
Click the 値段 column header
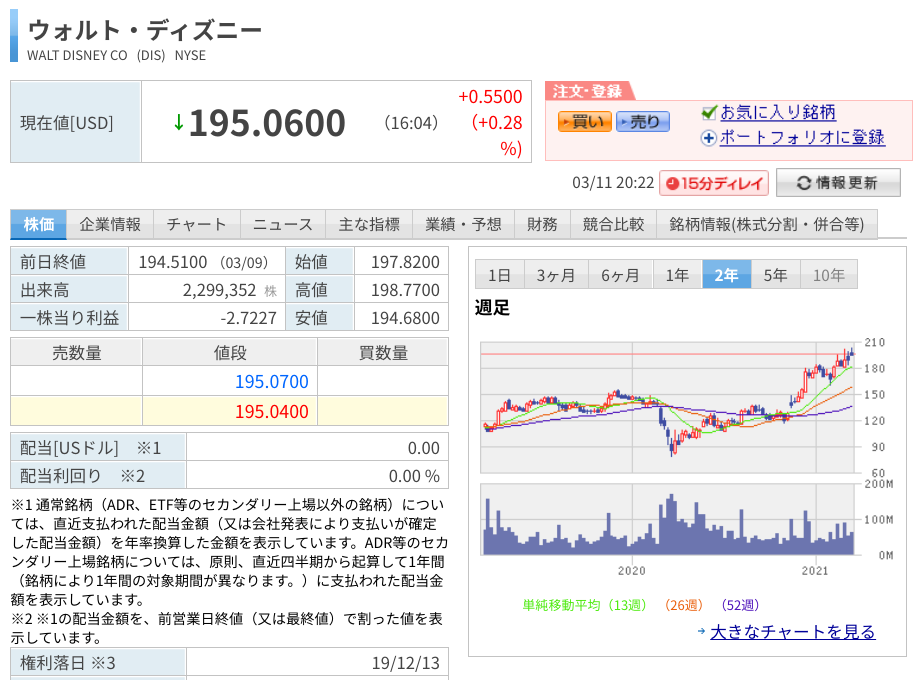[x=230, y=352]
